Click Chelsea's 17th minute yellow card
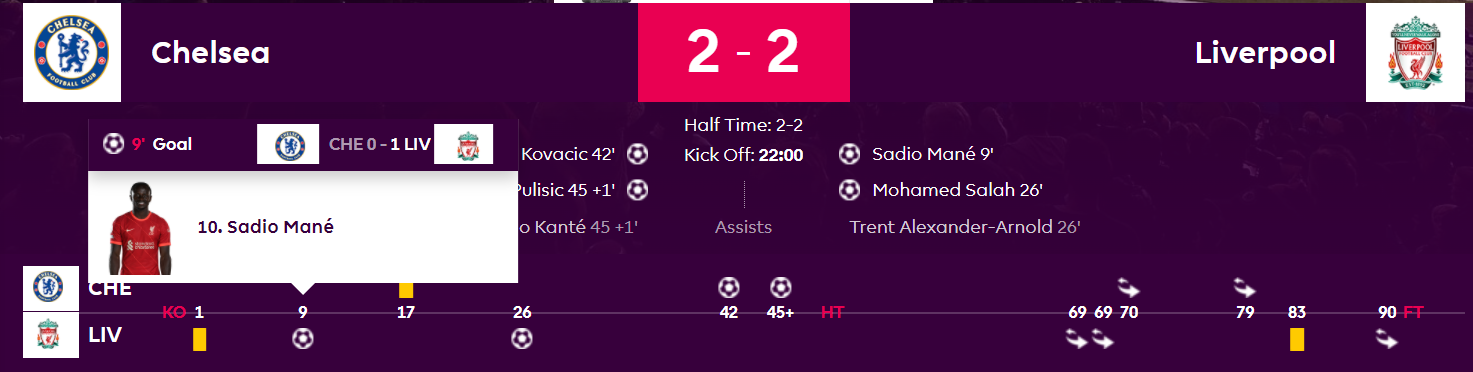 (x=406, y=288)
